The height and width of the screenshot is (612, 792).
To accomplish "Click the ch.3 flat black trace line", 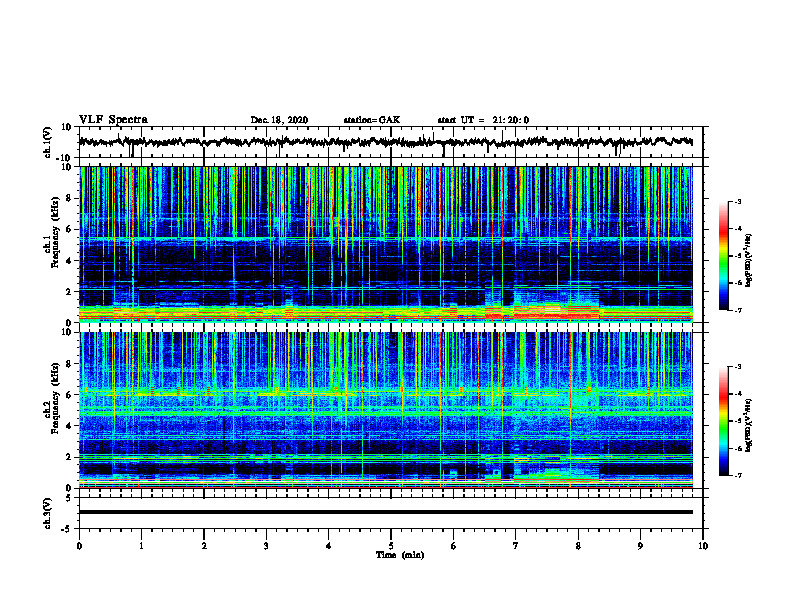I will pos(386,512).
